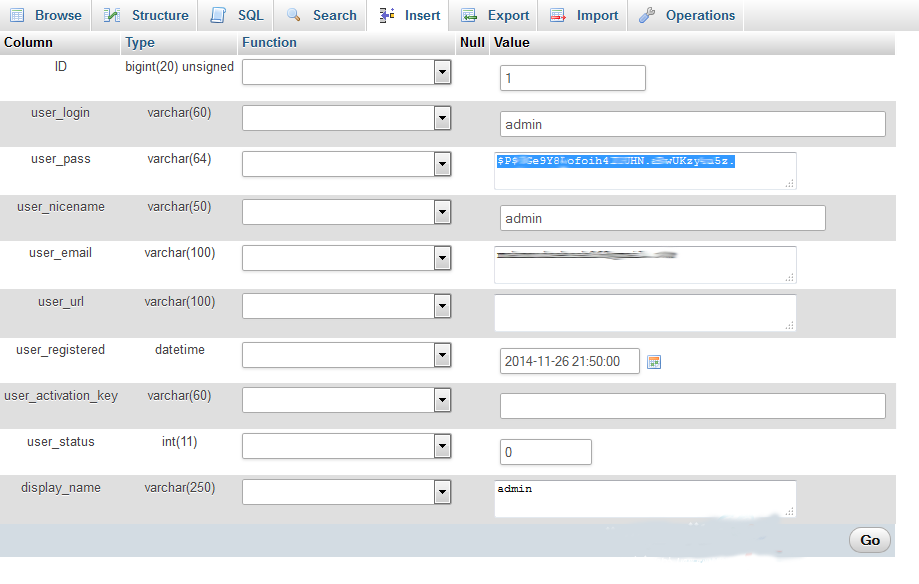919x584 pixels.
Task: Click the user_login value field
Action: [x=692, y=124]
